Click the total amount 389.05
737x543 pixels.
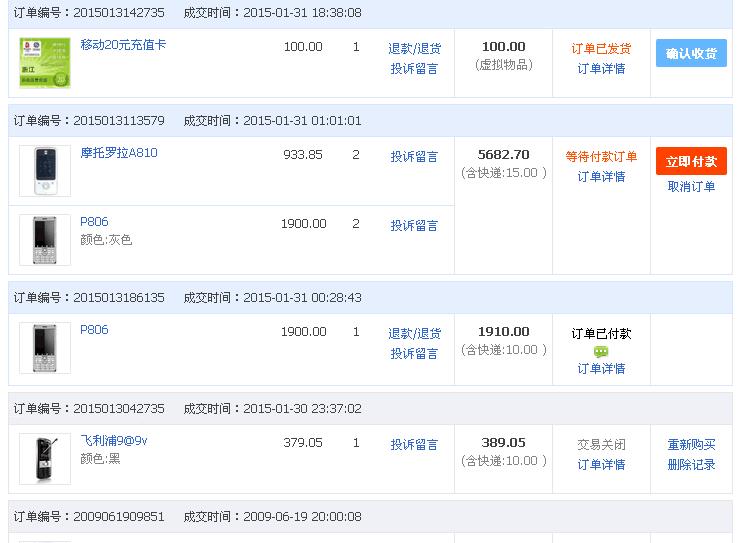click(x=503, y=443)
